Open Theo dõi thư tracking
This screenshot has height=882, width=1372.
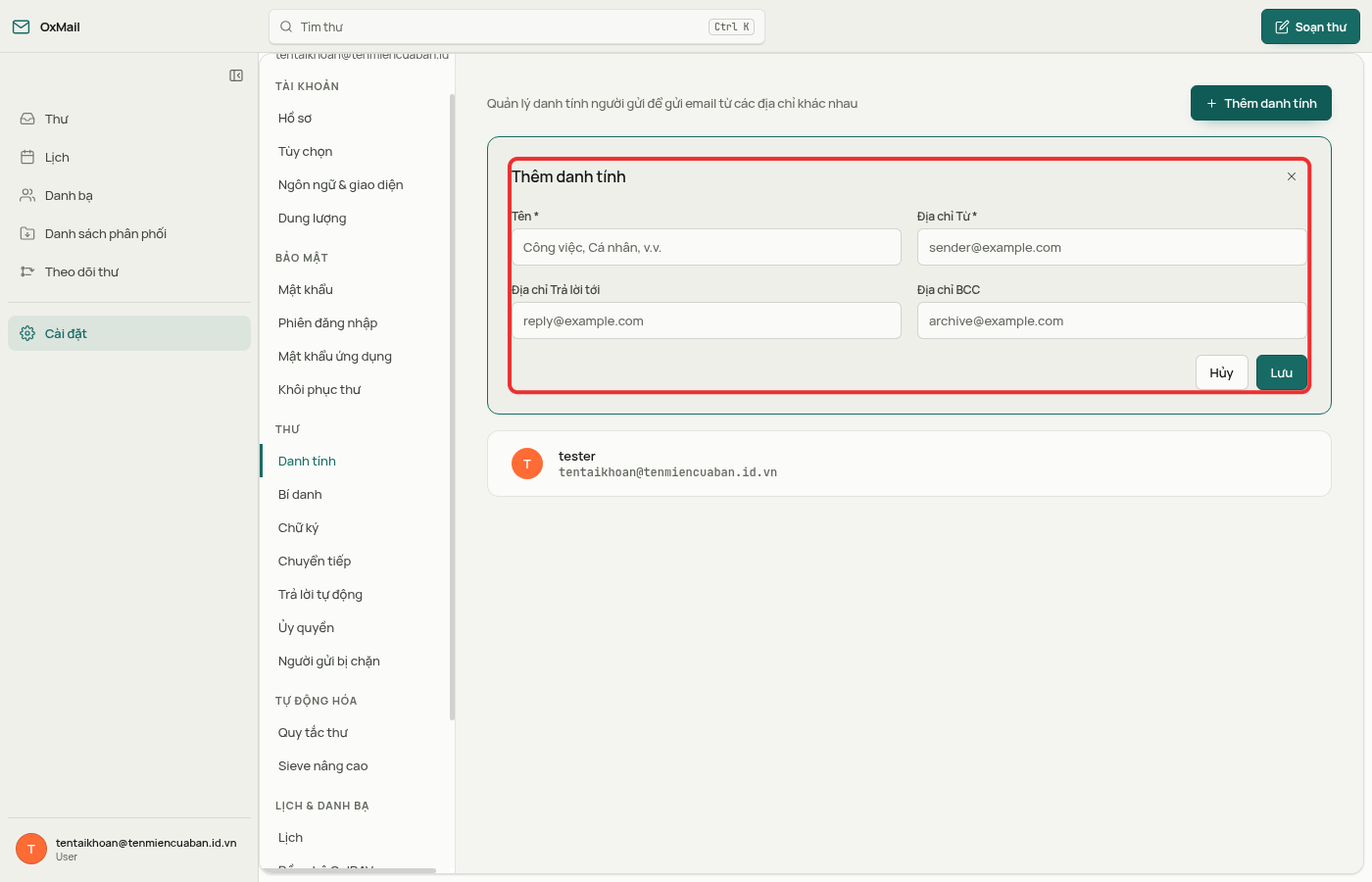tap(129, 271)
